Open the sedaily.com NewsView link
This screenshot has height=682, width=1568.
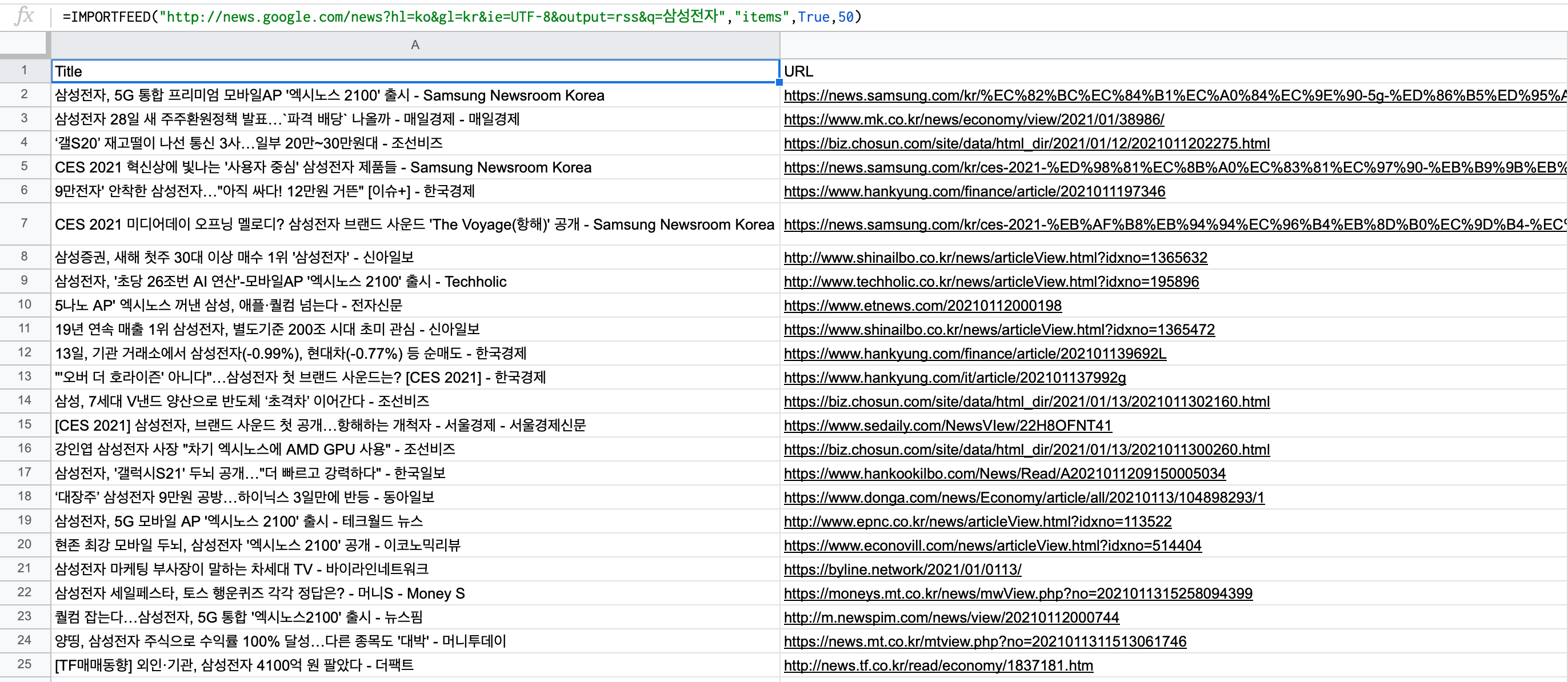(x=947, y=426)
